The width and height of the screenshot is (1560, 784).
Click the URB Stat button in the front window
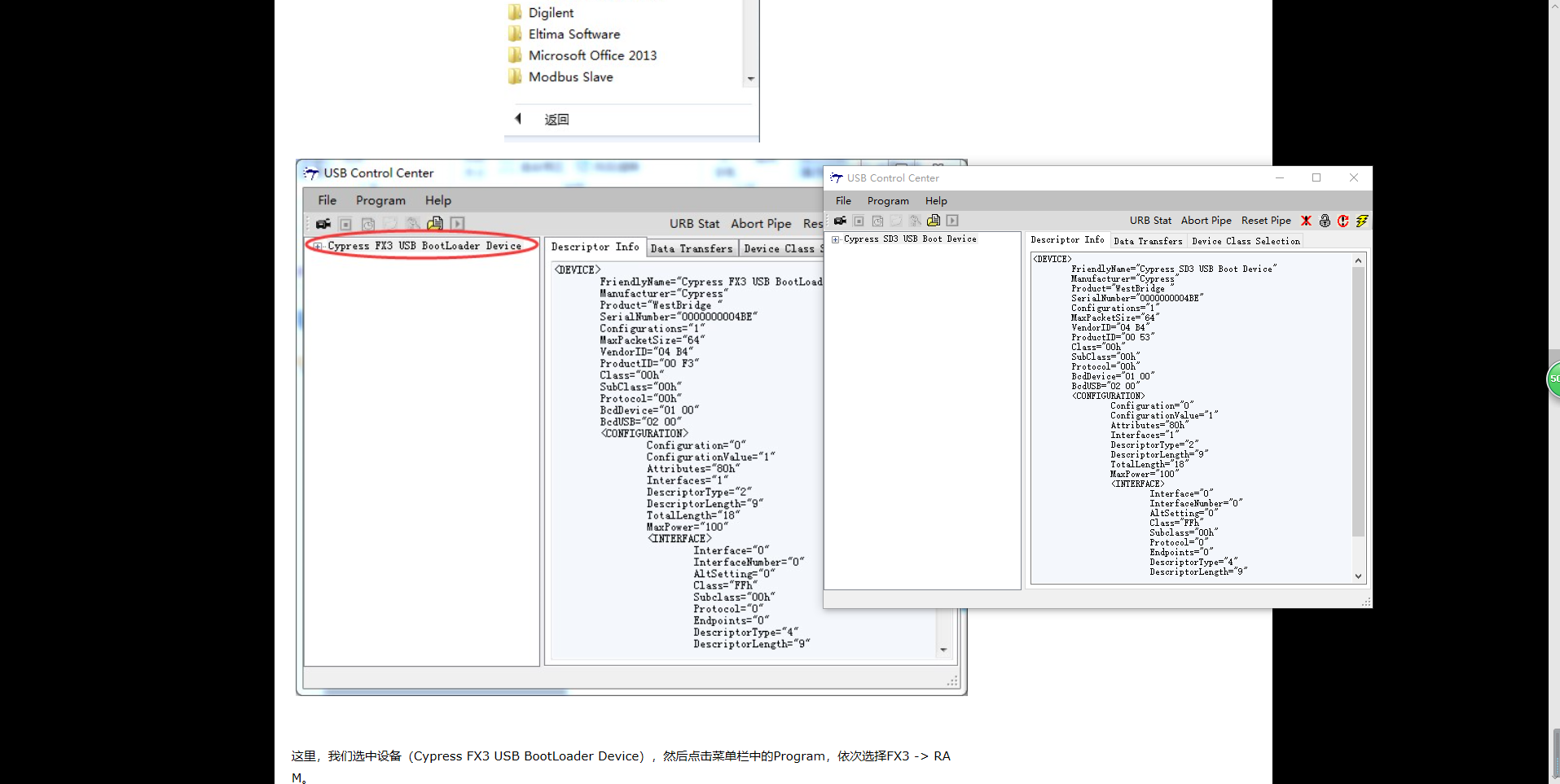[1150, 221]
